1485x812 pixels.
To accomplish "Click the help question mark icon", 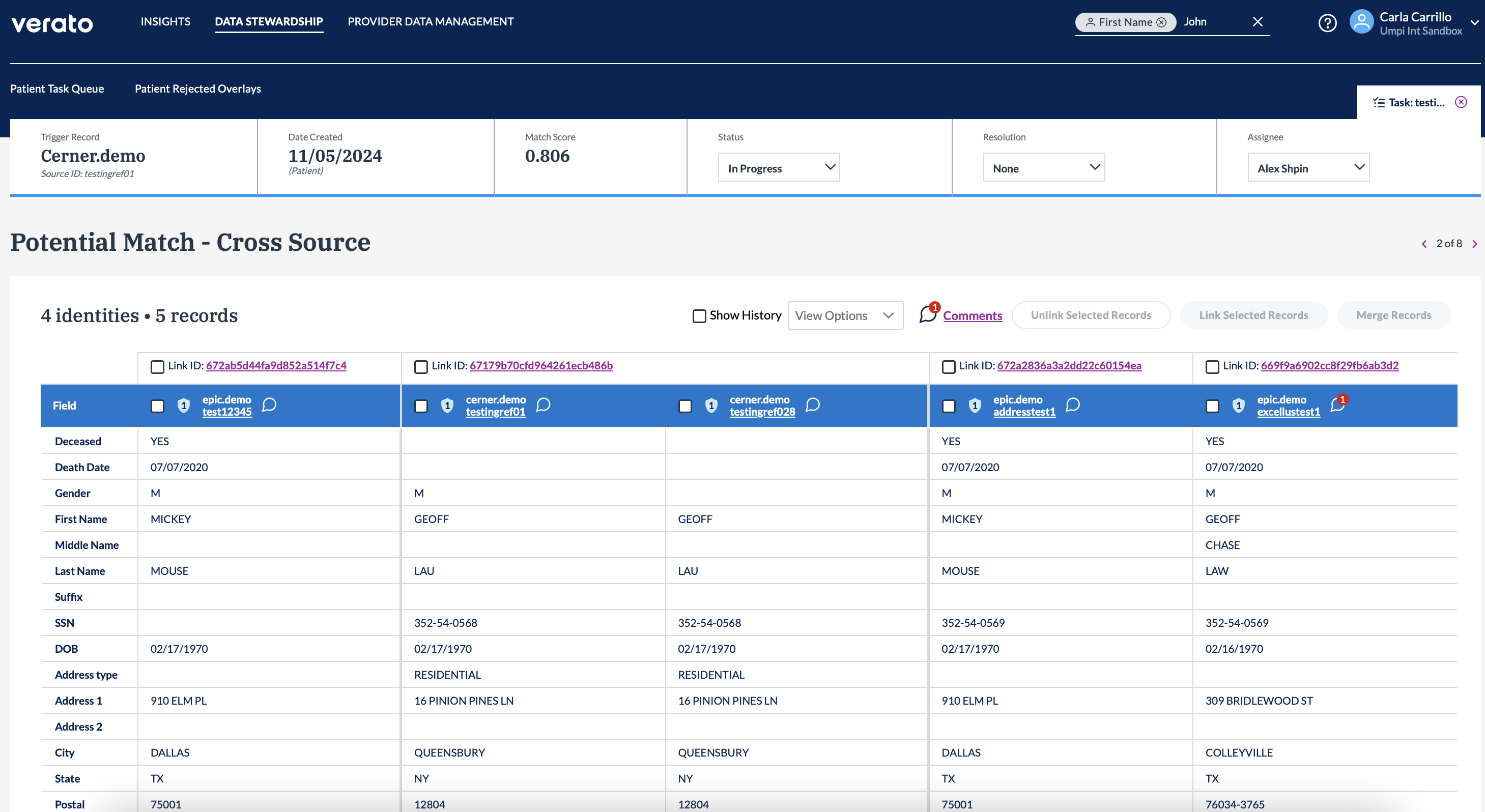I will pos(1327,23).
